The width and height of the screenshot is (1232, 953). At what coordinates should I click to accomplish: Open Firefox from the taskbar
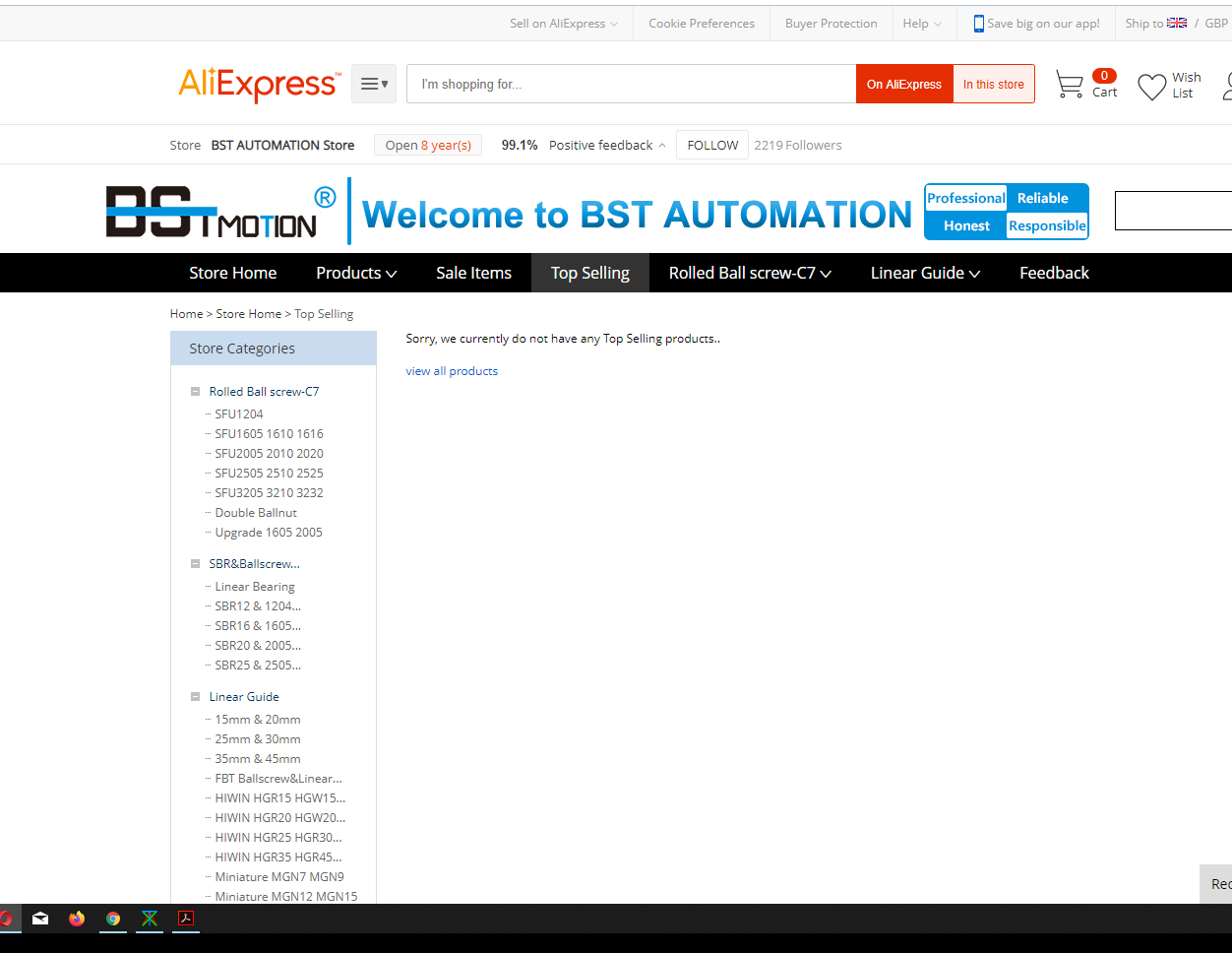(x=77, y=919)
